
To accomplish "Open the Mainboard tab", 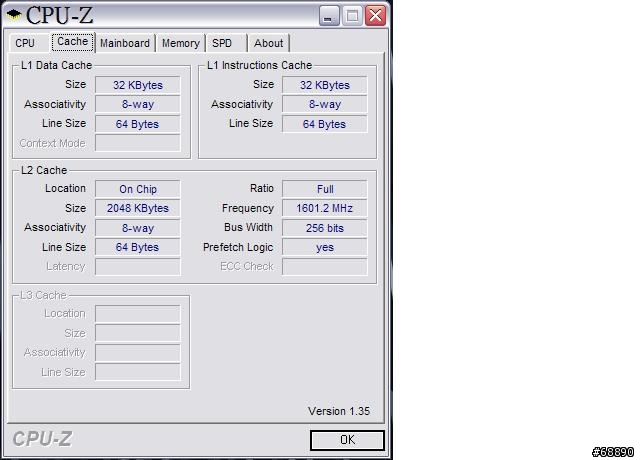I will (x=125, y=43).
